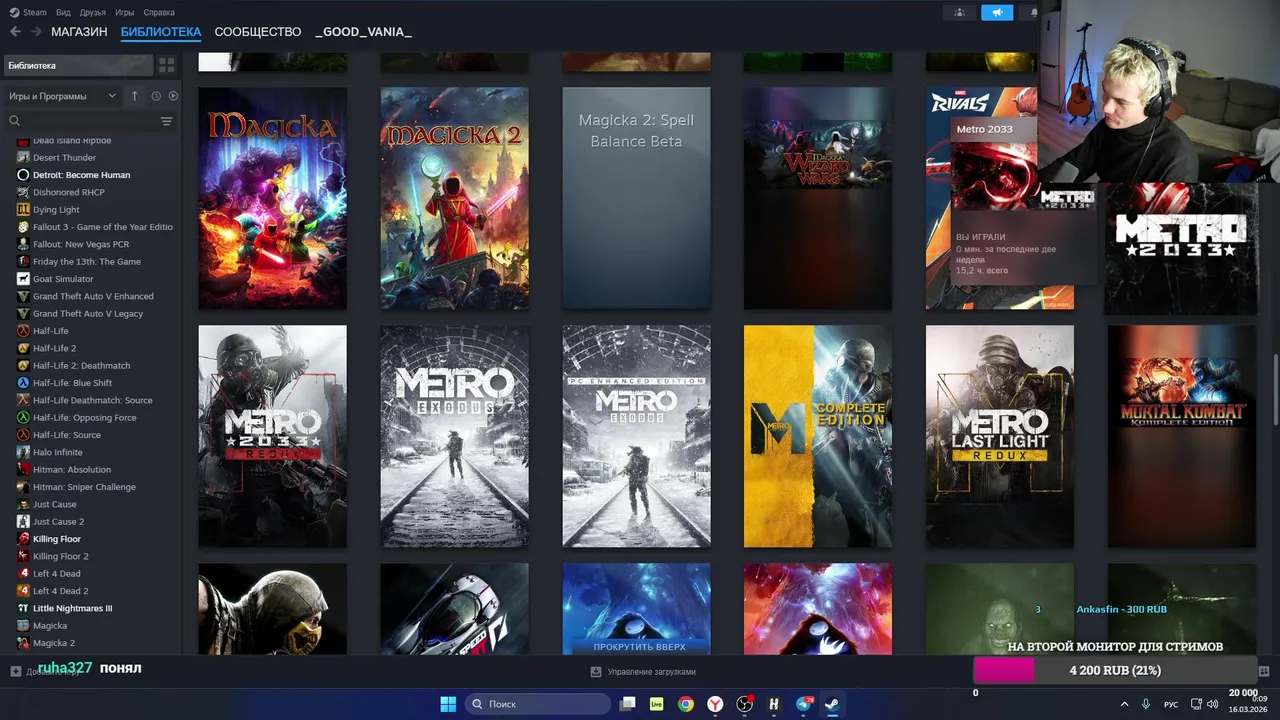Image resolution: width=1280 pixels, height=720 pixels.
Task: Open advanced filter options icon
Action: click(x=167, y=121)
